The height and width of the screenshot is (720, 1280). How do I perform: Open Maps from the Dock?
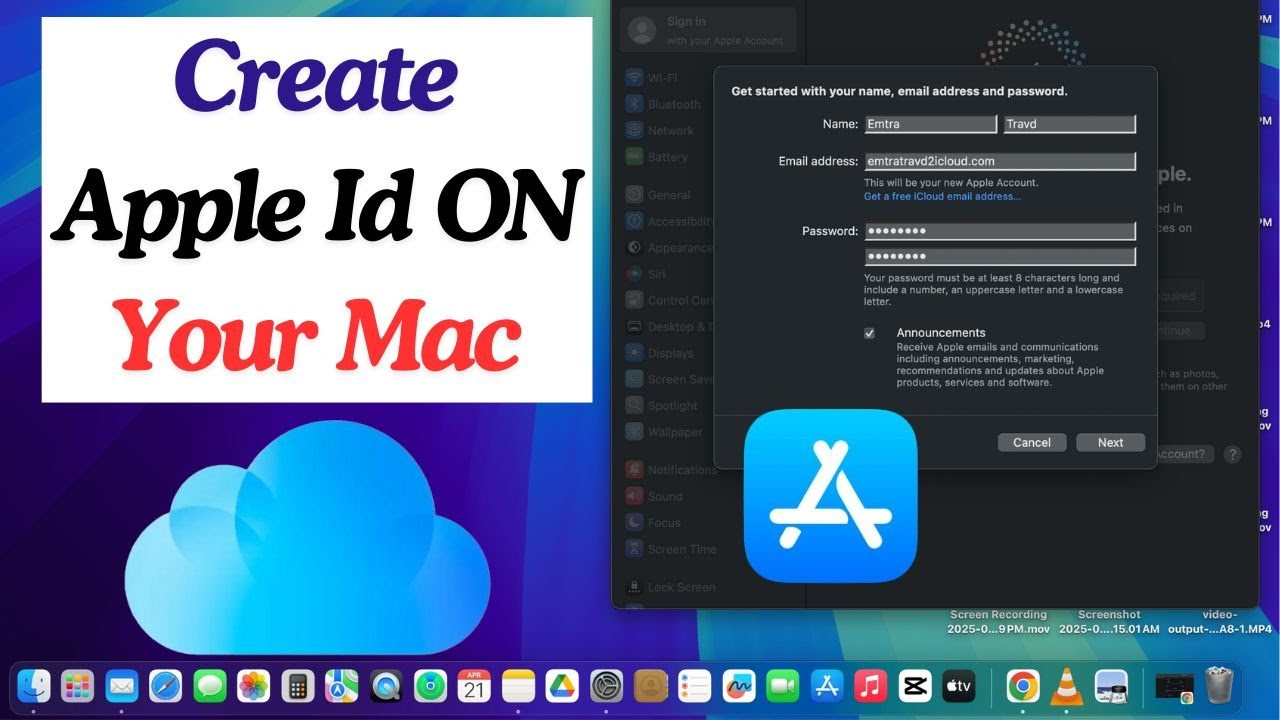point(342,686)
